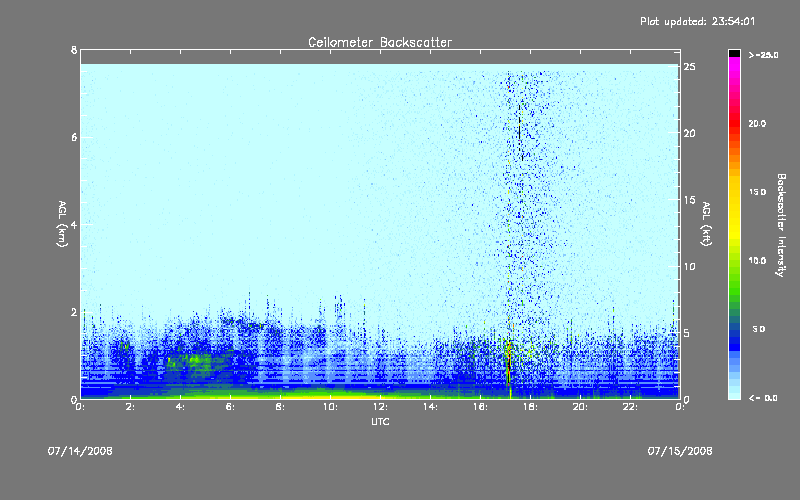
Task: Click the '20' kft tick label on right axis
Action: coord(690,133)
